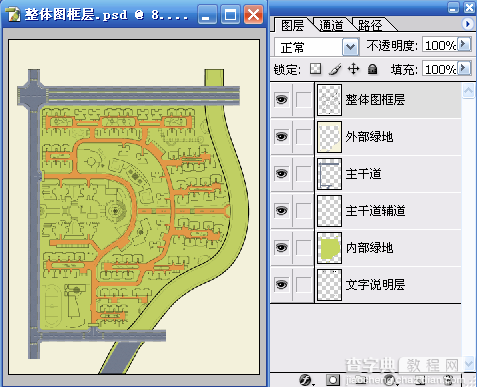Open the 不透明度 opacity slider arrow
477x387 pixels.
pos(463,44)
